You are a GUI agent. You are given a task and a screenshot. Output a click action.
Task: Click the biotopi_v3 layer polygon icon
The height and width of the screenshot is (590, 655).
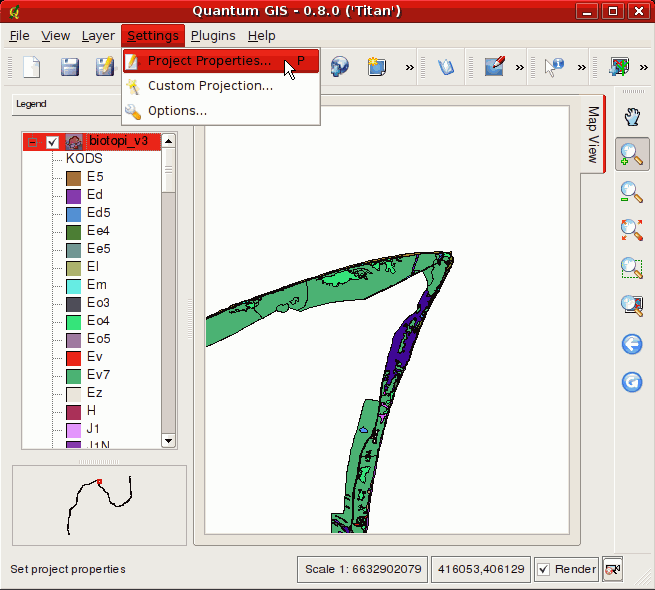point(74,142)
